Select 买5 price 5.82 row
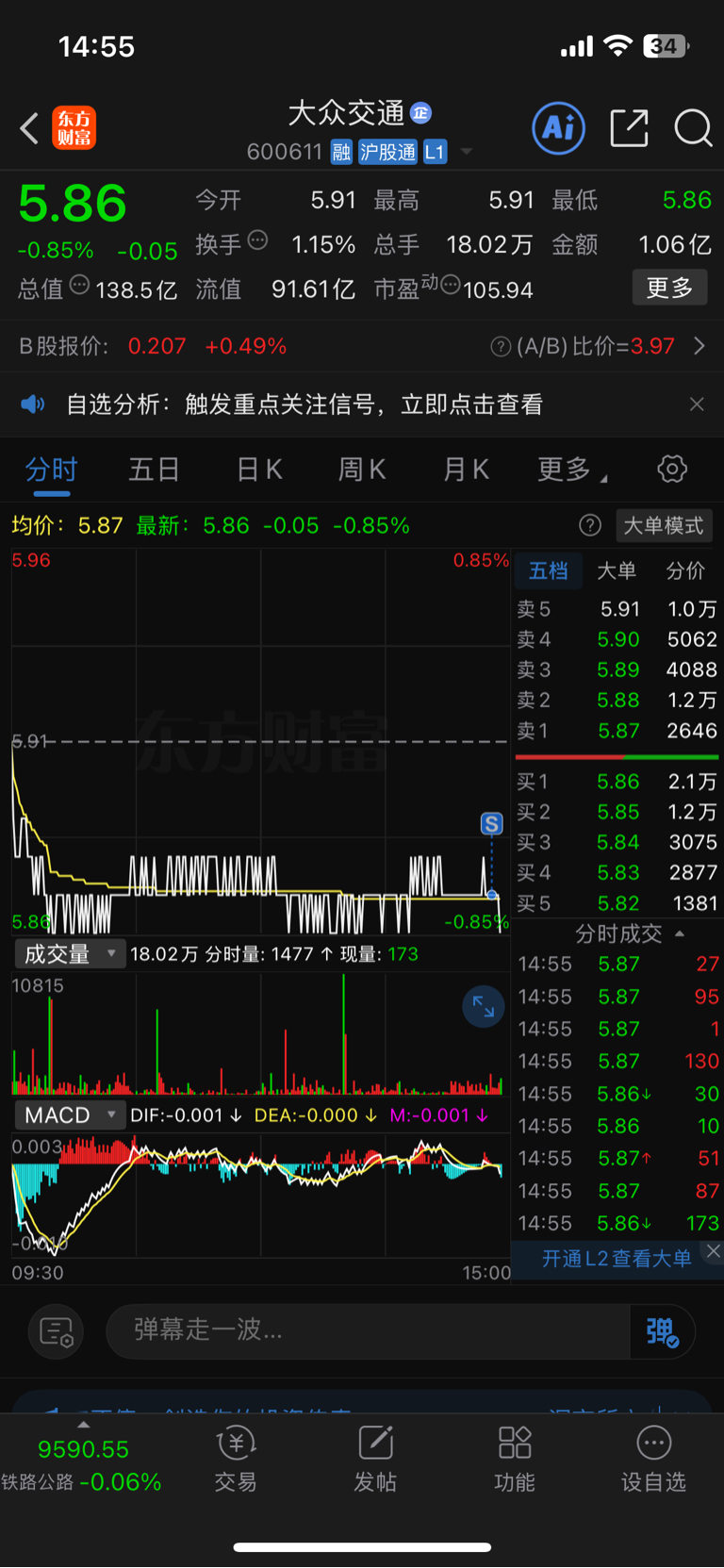Viewport: 724px width, 1568px height. coord(617,903)
